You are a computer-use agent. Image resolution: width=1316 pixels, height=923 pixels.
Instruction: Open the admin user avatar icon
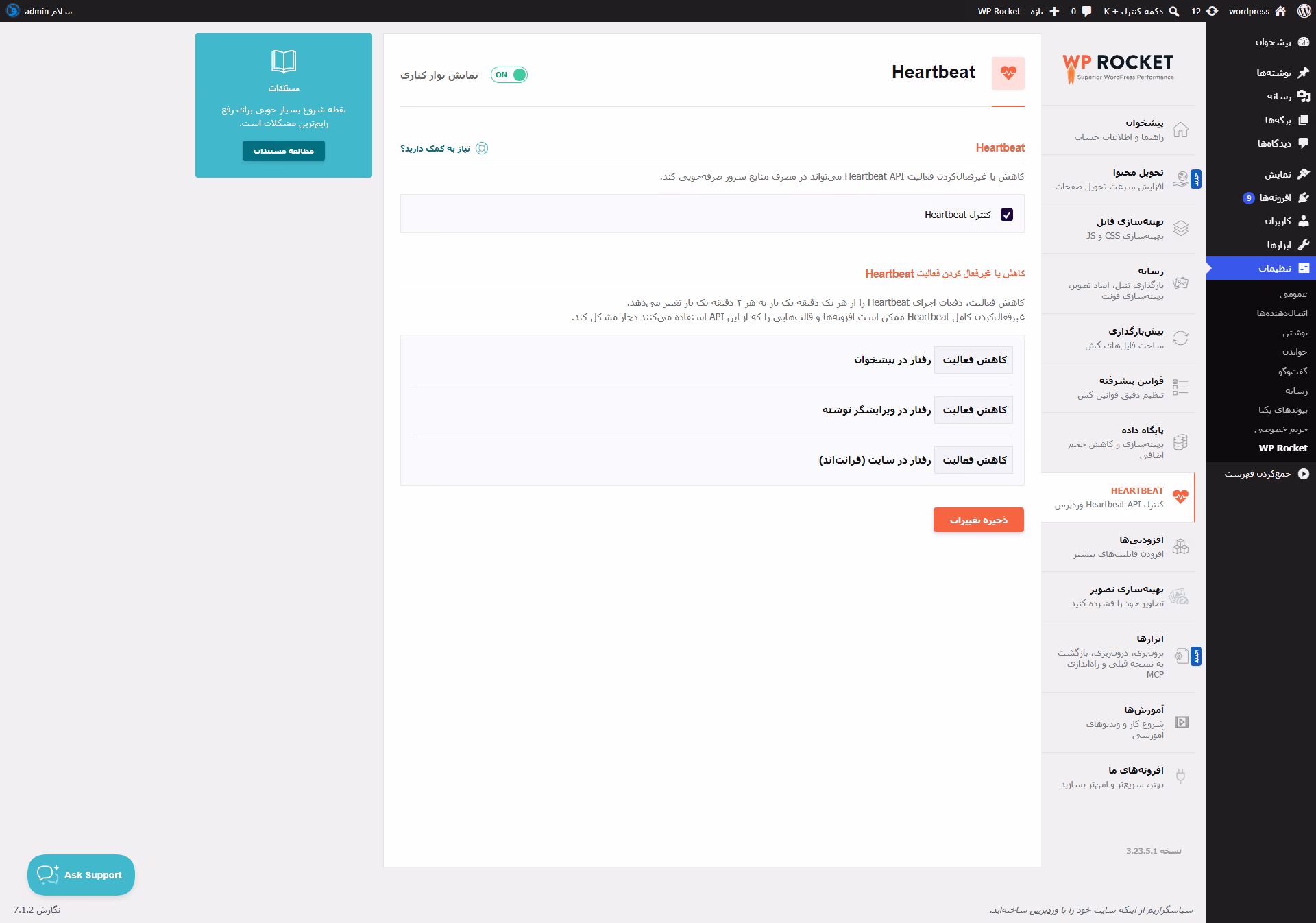click(x=12, y=11)
